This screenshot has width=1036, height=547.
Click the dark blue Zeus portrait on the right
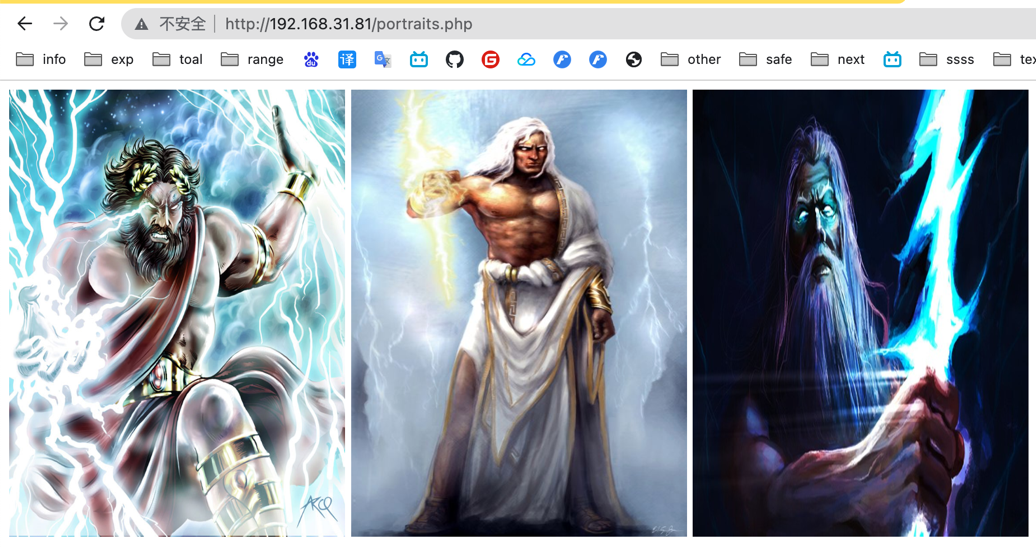point(860,313)
